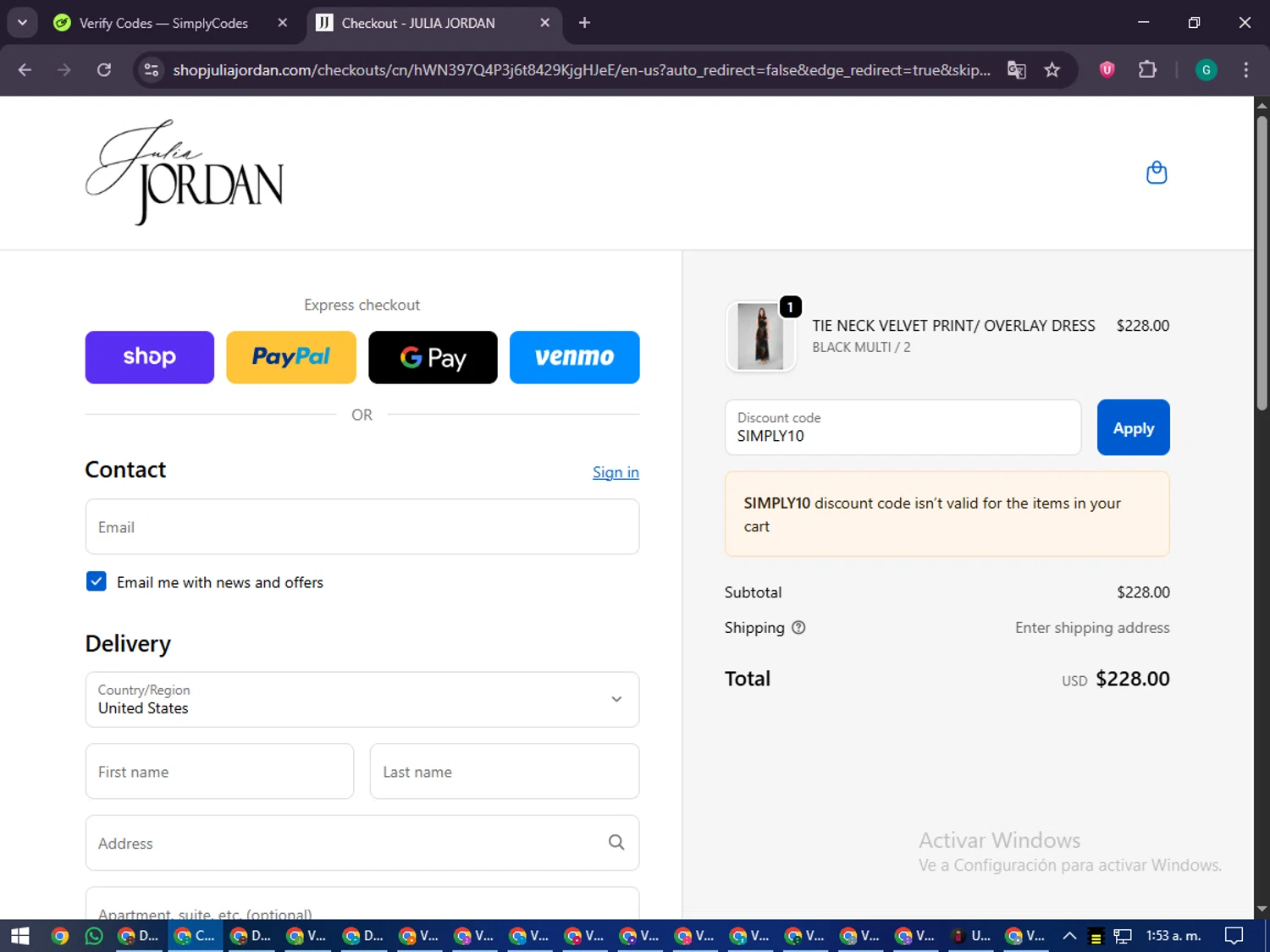Image resolution: width=1270 pixels, height=952 pixels.
Task: Bookmark this page with star icon
Action: tap(1052, 70)
